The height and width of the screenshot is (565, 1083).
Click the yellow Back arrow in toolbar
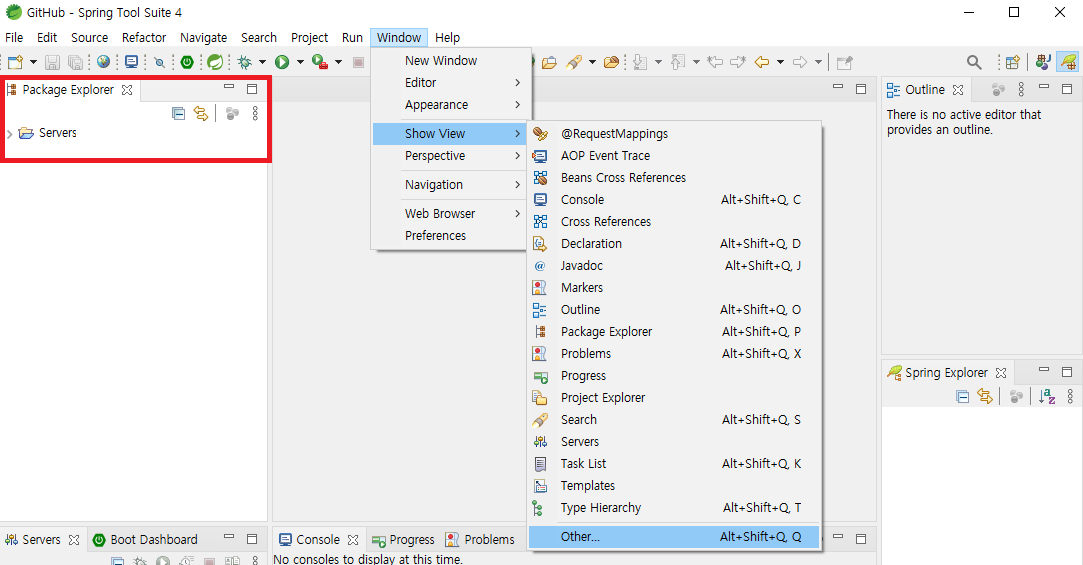point(761,62)
